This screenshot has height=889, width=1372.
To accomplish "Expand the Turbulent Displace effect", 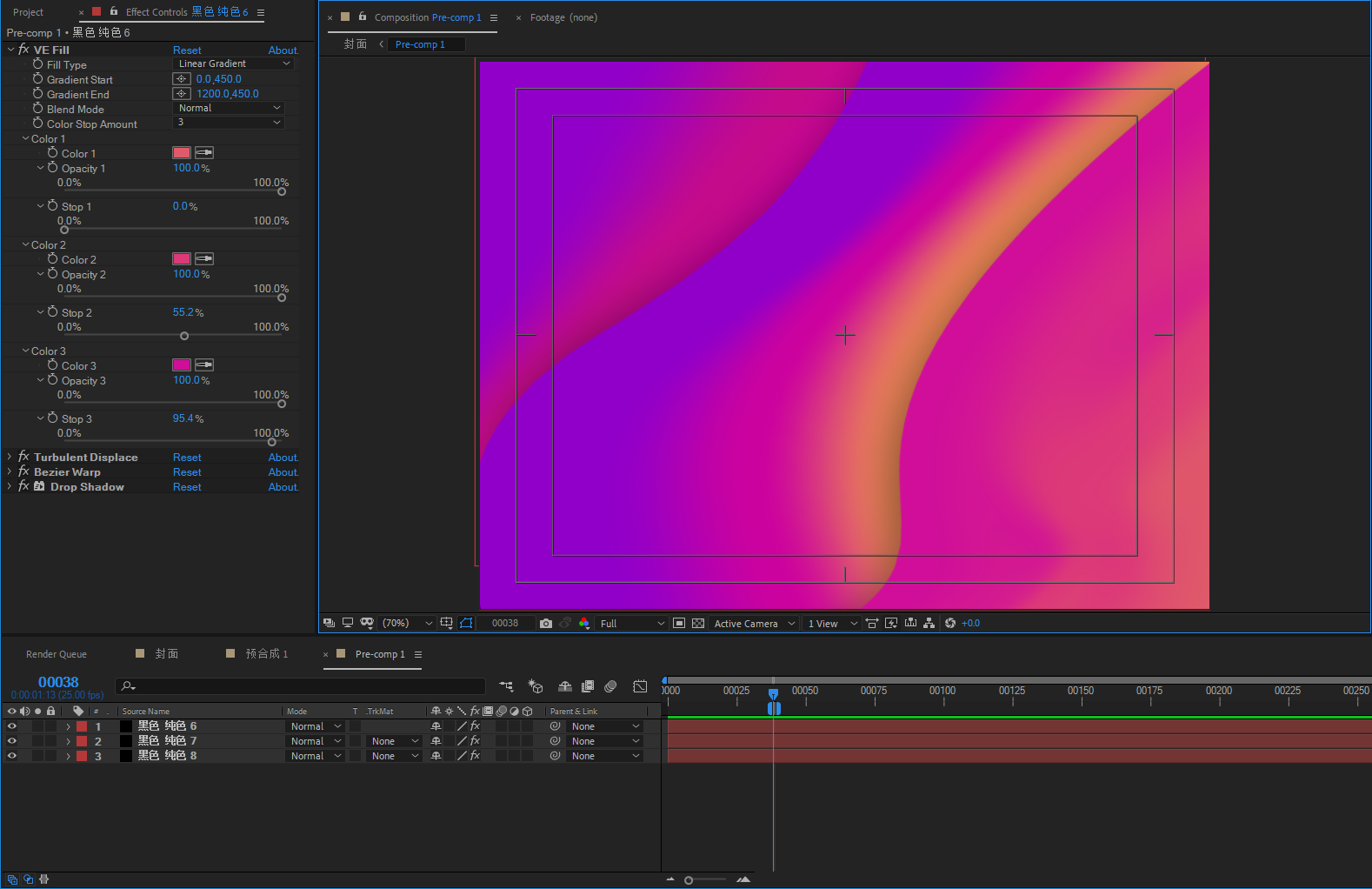I will [x=10, y=457].
